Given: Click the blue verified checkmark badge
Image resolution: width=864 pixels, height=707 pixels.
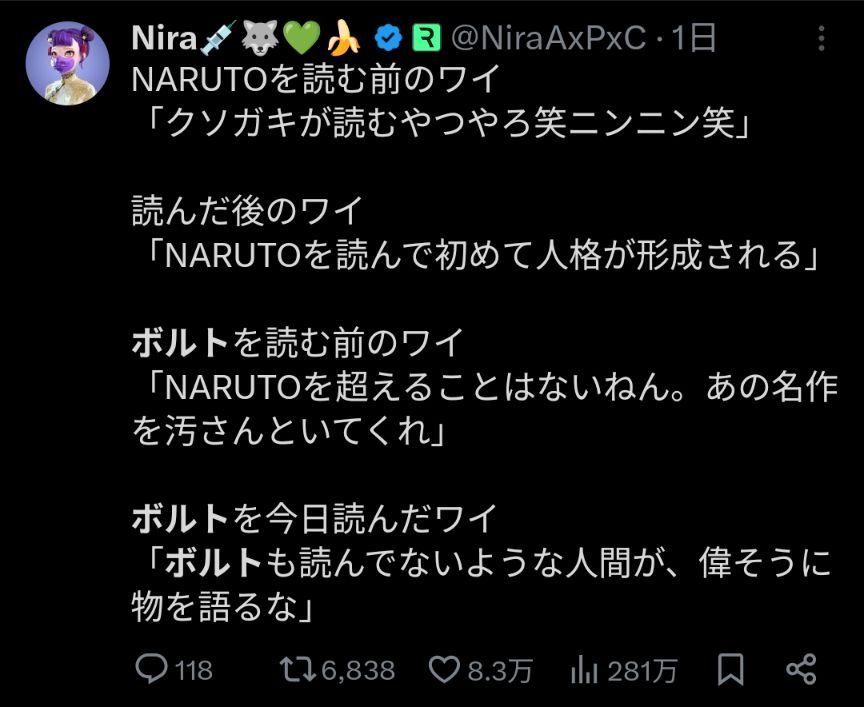Looking at the screenshot, I should pos(387,39).
